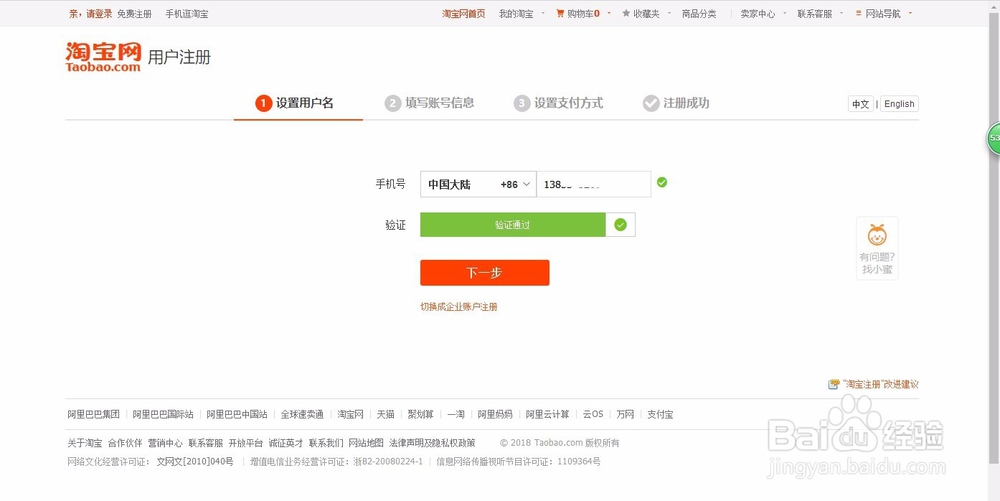Image resolution: width=1000 pixels, height=501 pixels.
Task: Open 法律声明及隐私权政策 footer link
Action: pos(432,443)
